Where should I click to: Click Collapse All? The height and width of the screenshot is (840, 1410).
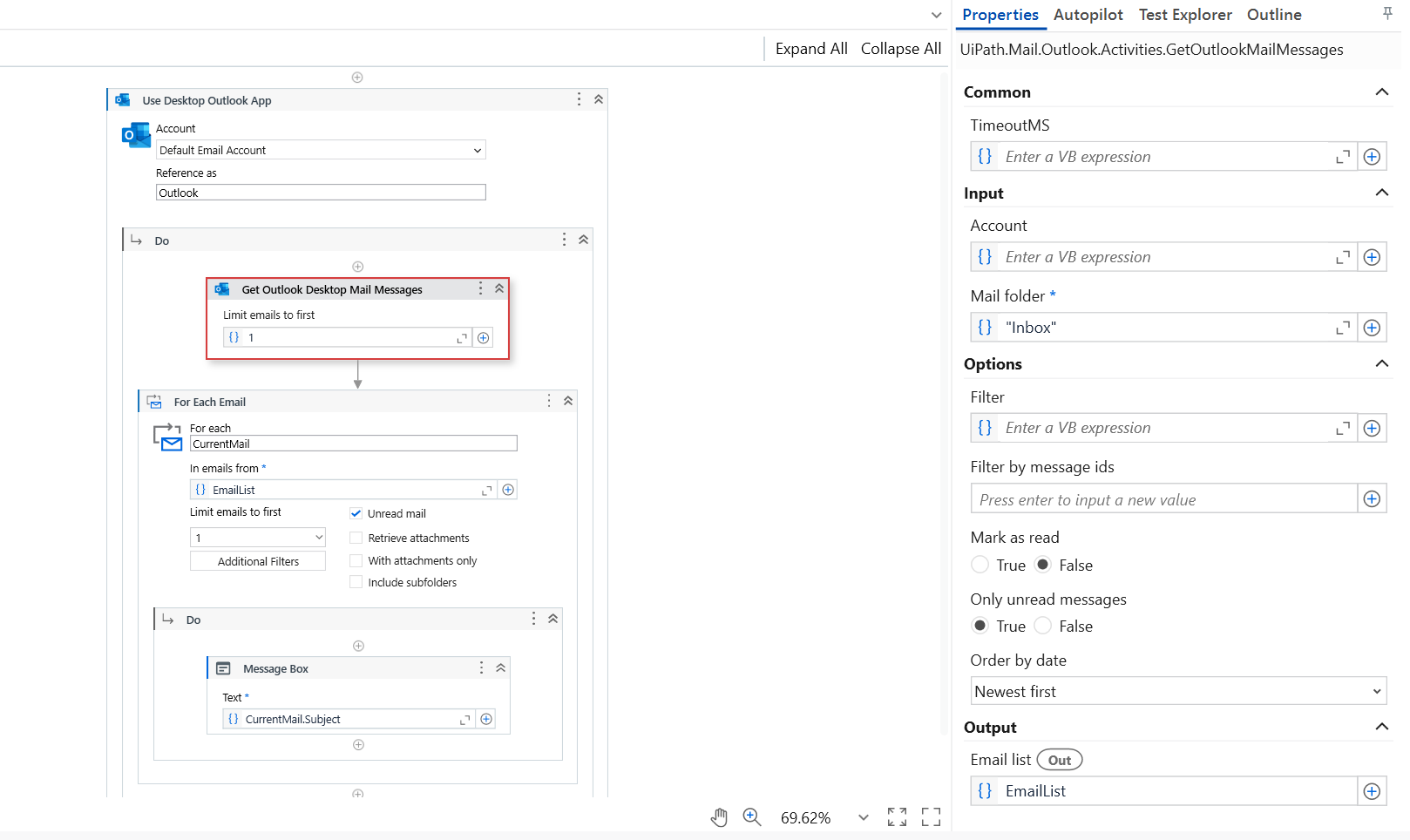click(x=901, y=49)
